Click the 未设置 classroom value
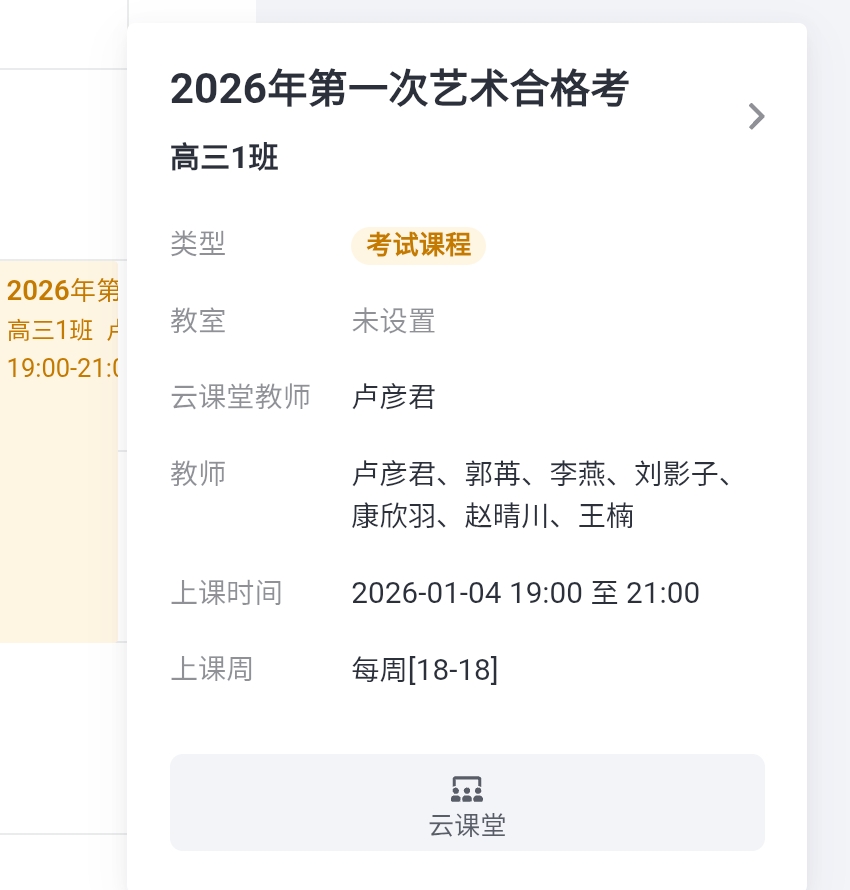This screenshot has height=890, width=850. tap(393, 321)
